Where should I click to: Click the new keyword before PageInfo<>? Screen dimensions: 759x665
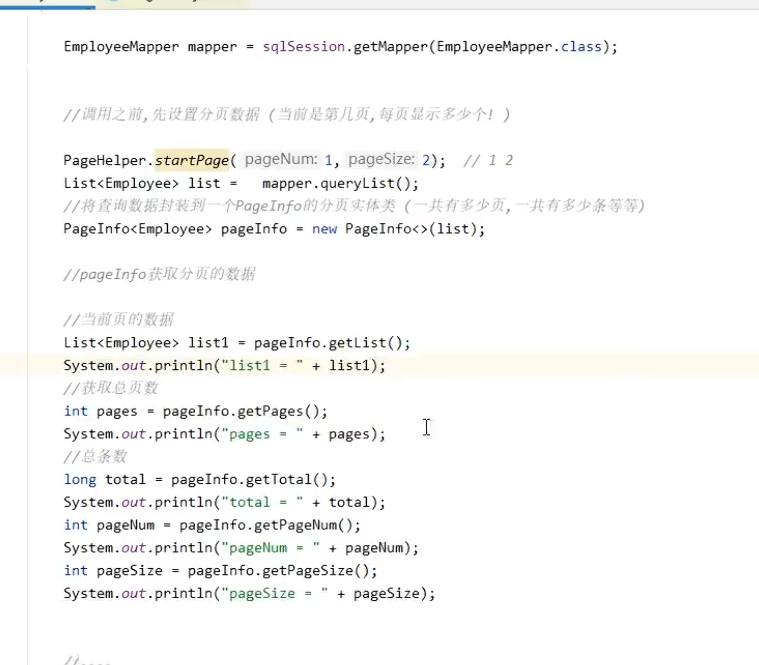[x=324, y=229]
